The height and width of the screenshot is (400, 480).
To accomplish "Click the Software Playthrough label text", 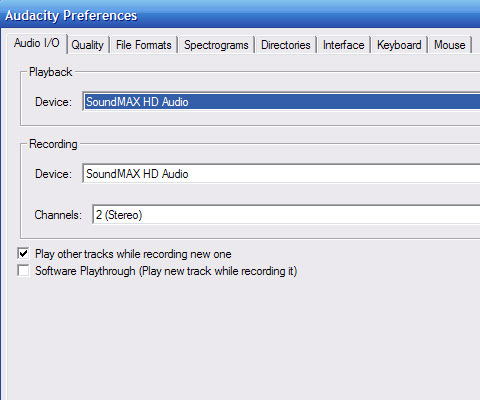I will coord(166,271).
